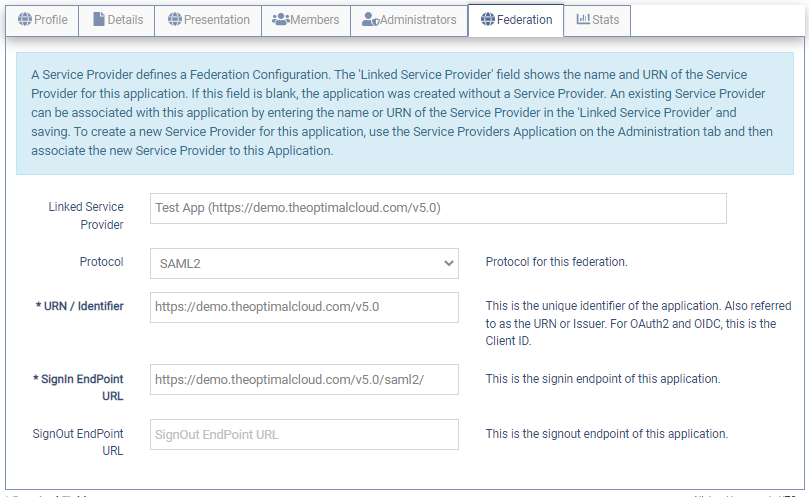
Task: View the Stats tab
Action: [x=597, y=21]
